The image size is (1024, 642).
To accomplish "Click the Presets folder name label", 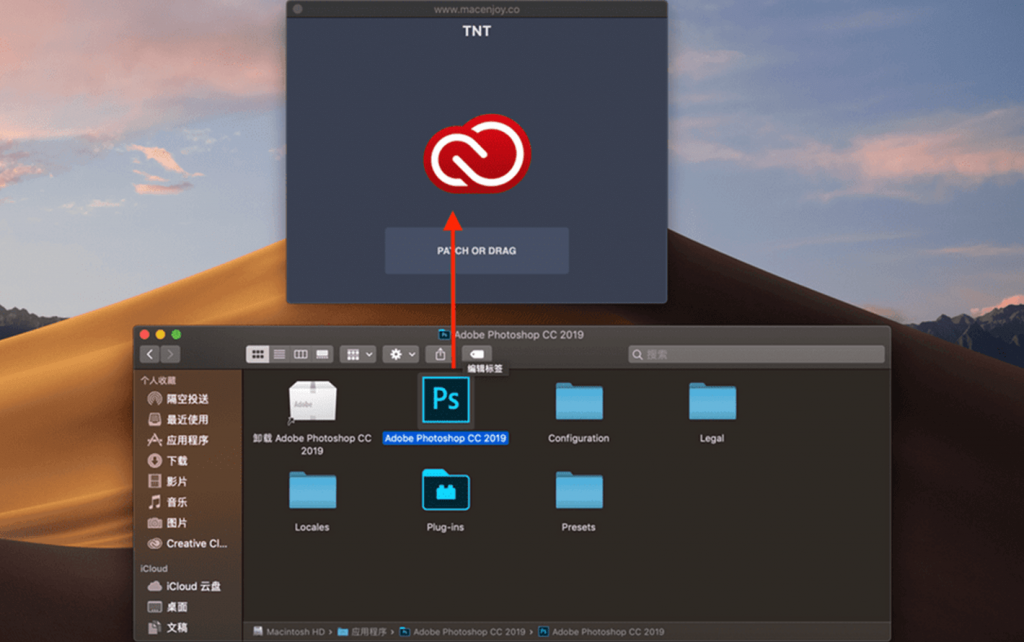I will (579, 527).
